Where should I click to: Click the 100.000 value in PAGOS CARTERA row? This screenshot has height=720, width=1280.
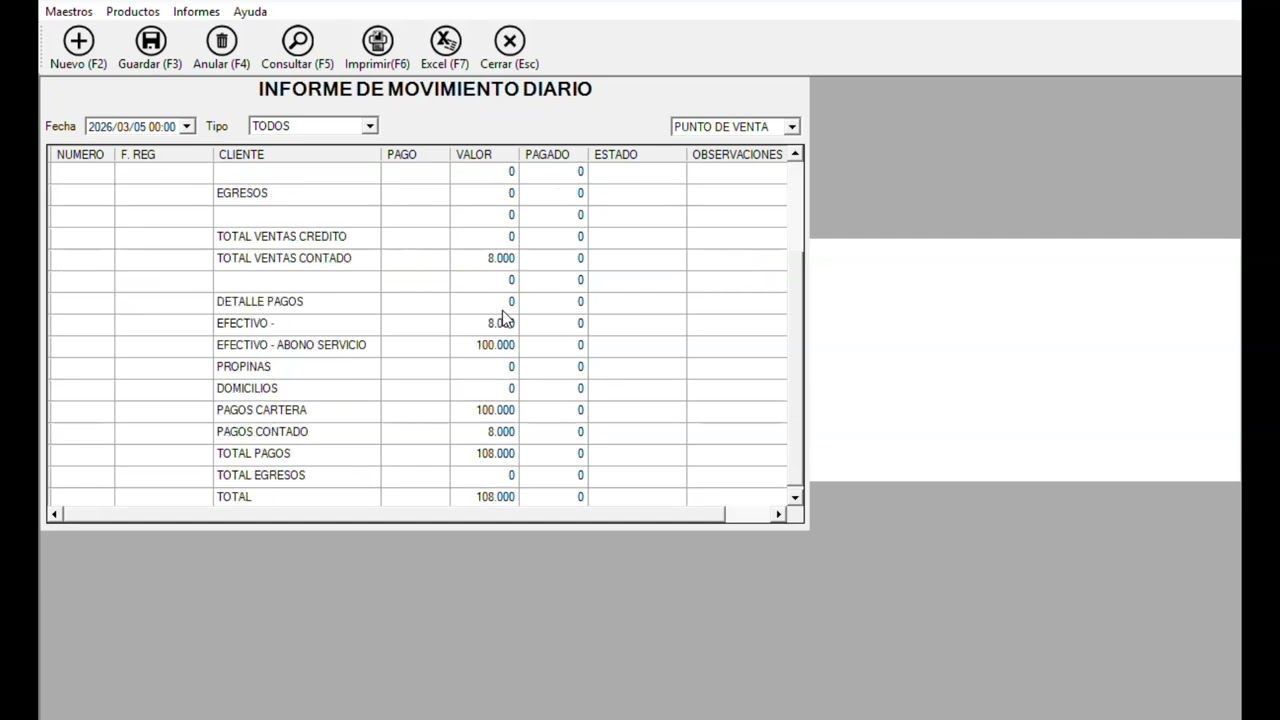(x=495, y=411)
